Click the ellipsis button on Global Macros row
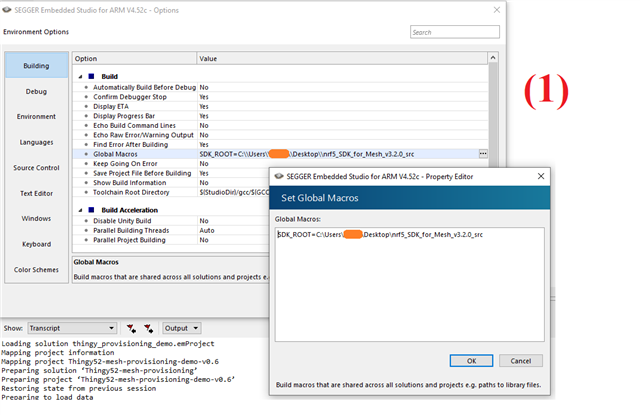 tap(483, 154)
